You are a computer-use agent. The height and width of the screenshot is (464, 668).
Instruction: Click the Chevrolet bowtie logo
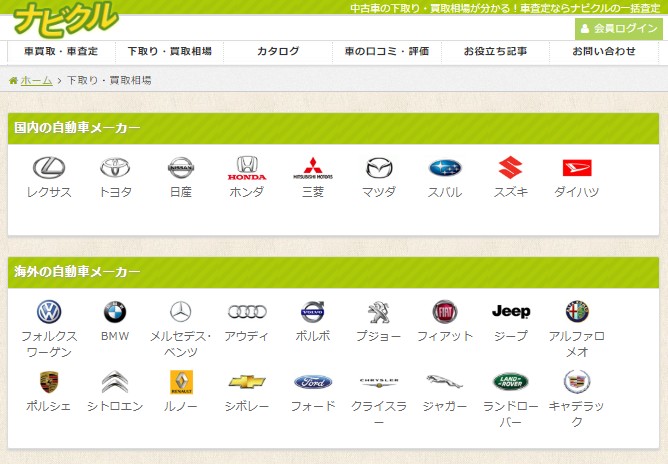tap(247, 382)
